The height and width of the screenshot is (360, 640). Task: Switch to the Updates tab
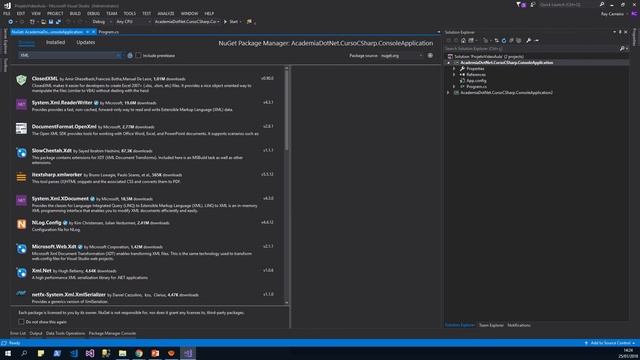(85, 42)
